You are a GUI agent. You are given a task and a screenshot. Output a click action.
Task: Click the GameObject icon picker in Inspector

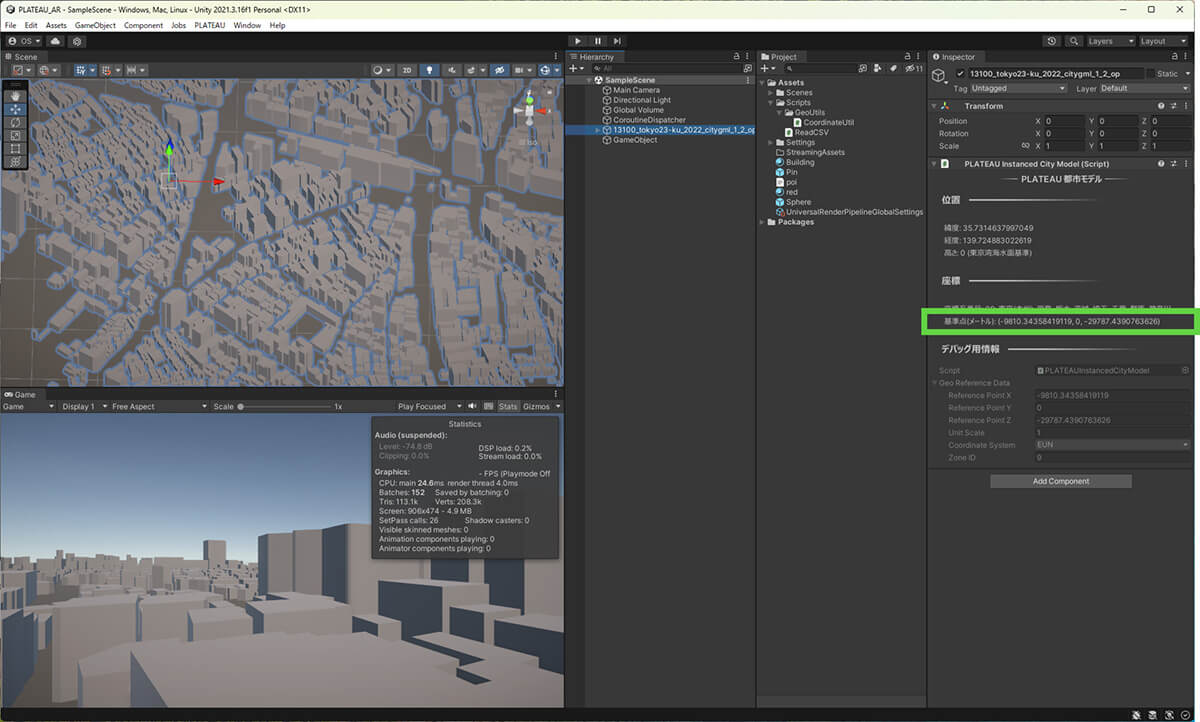coord(939,77)
